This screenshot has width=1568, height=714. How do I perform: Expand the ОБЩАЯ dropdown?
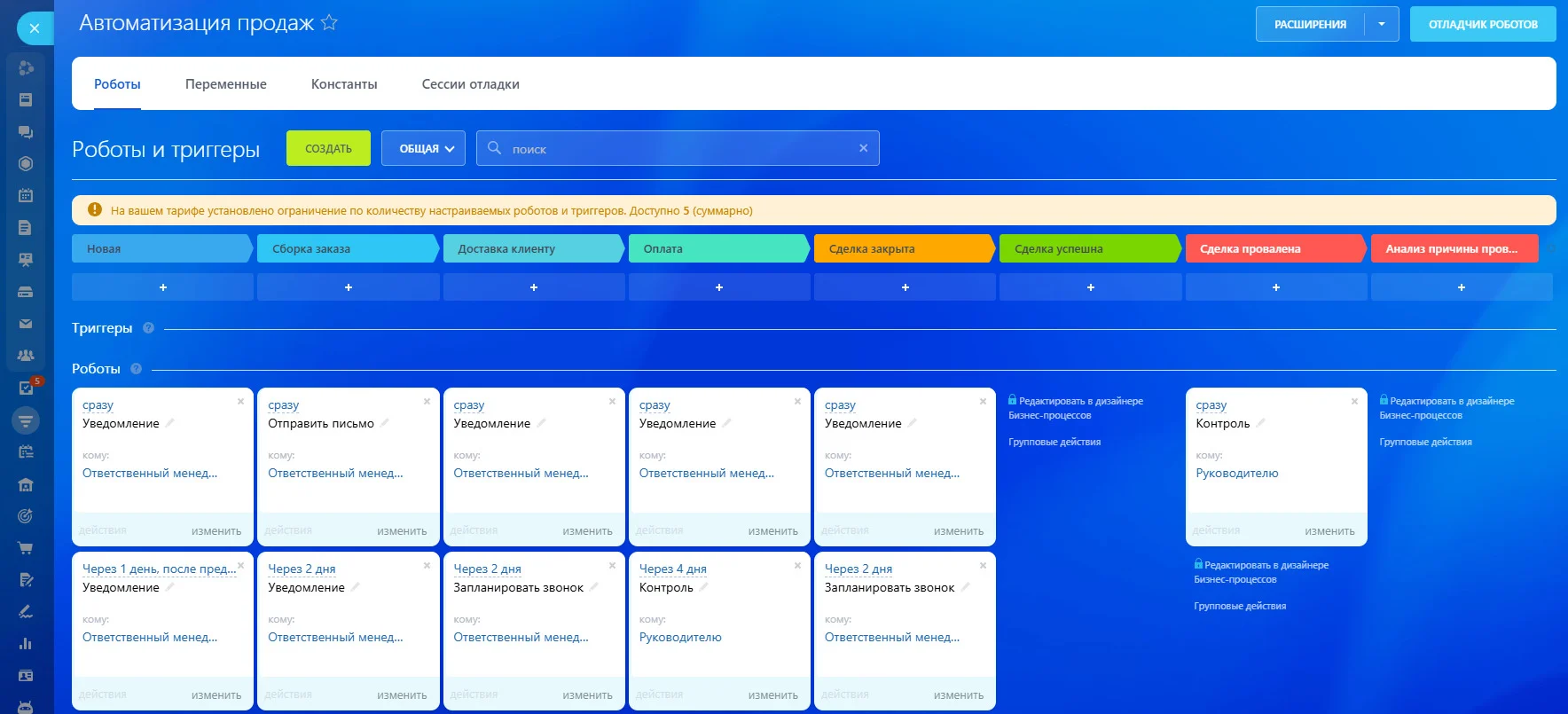click(x=426, y=148)
